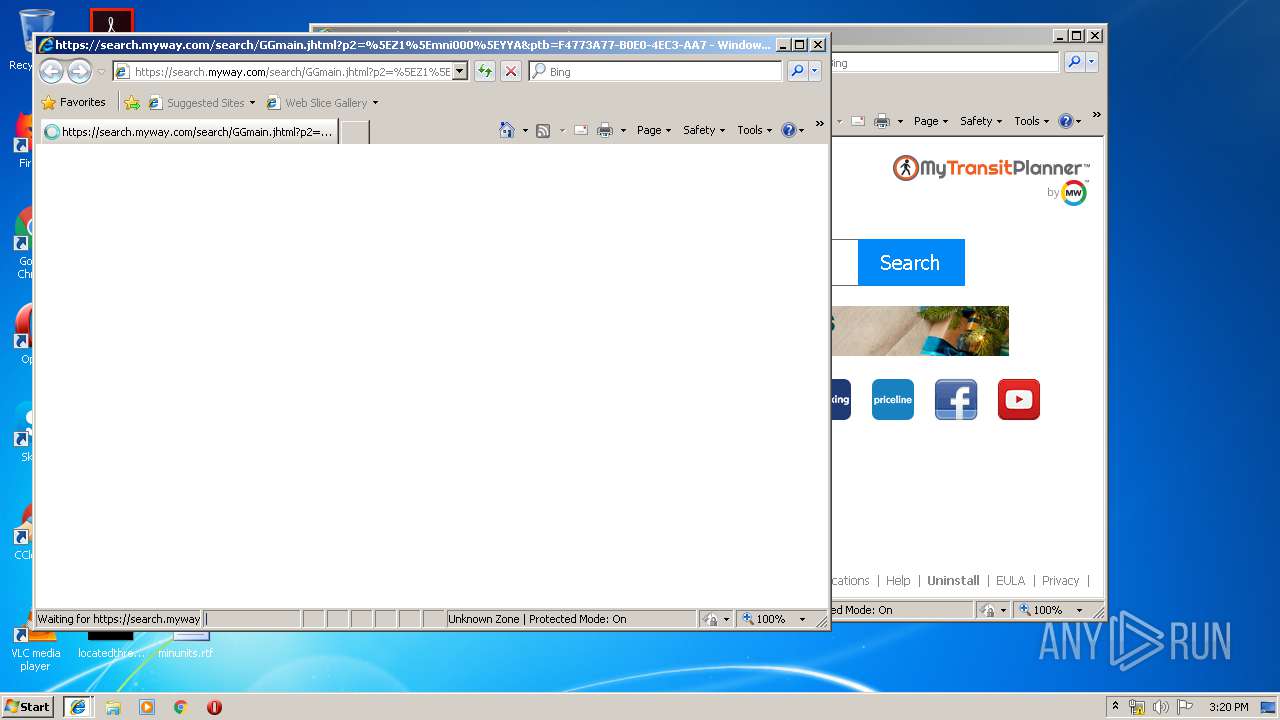Click the Privacy link in page footer

click(x=1060, y=580)
